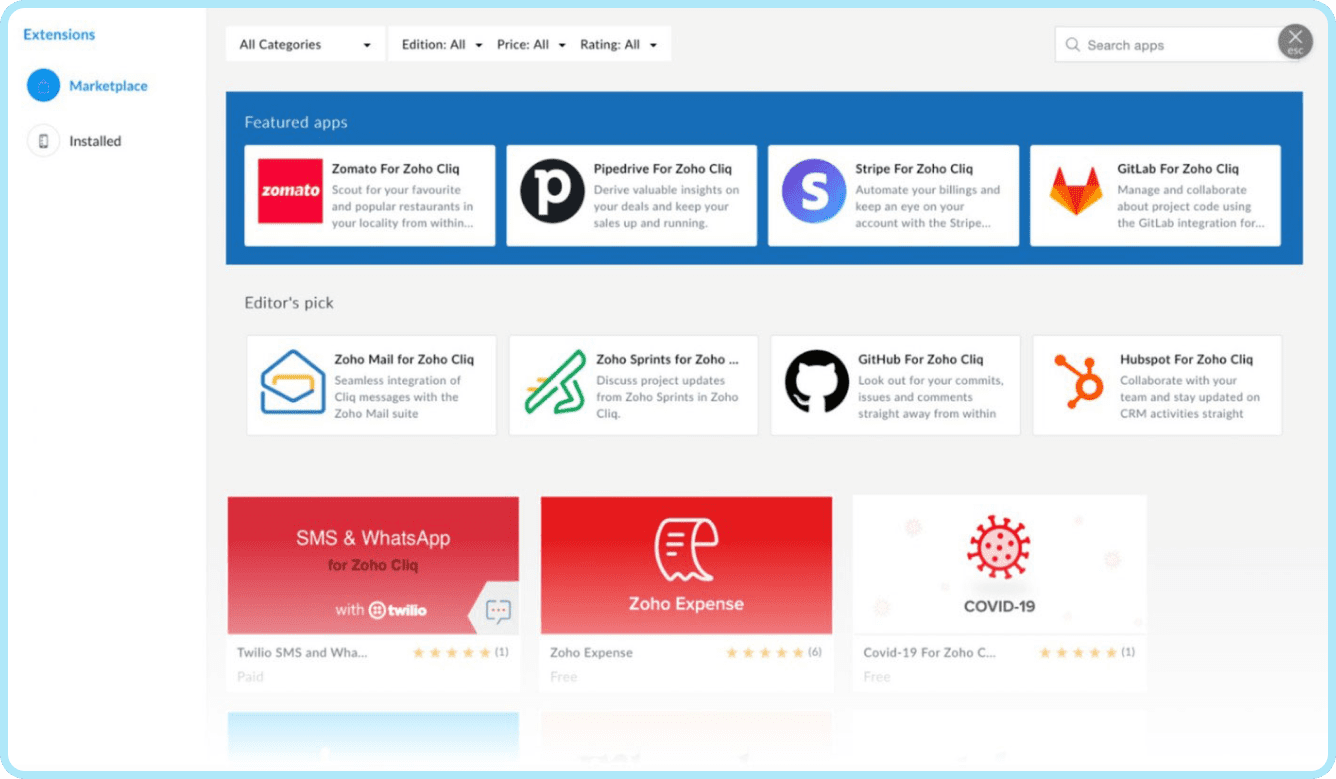Click the Hubspot For Zoho Cliq title

(x=1186, y=359)
